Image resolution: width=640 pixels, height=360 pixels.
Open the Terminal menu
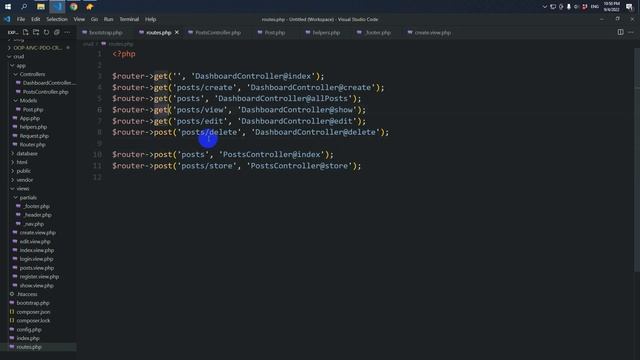click(129, 19)
